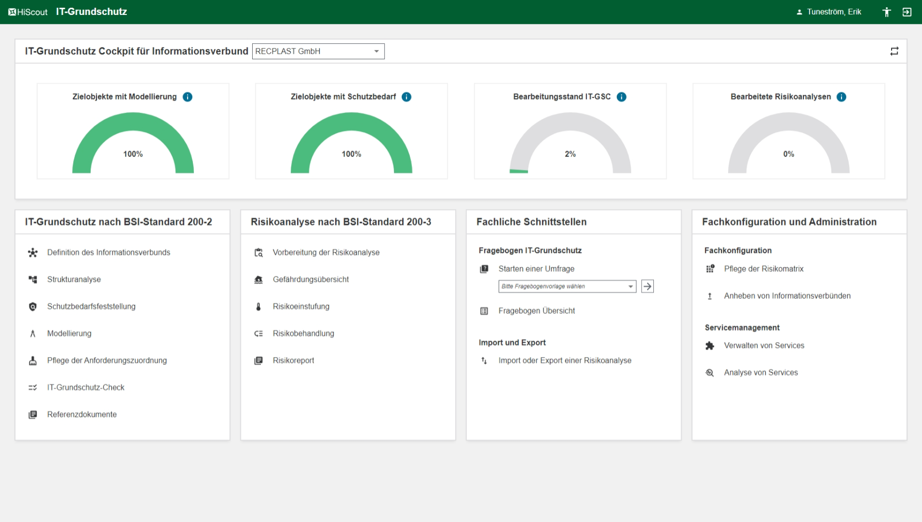The image size is (922, 522).
Task: Open the Risikoreport link
Action: pyautogui.click(x=293, y=361)
